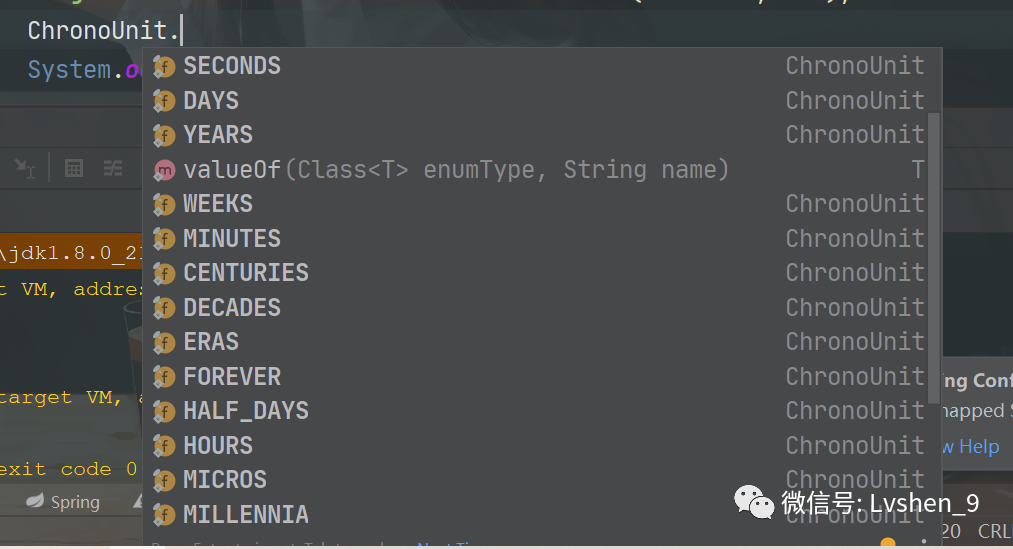Click the Trace Current Stream Chain icon
Image resolution: width=1013 pixels, height=549 pixels.
(x=113, y=168)
